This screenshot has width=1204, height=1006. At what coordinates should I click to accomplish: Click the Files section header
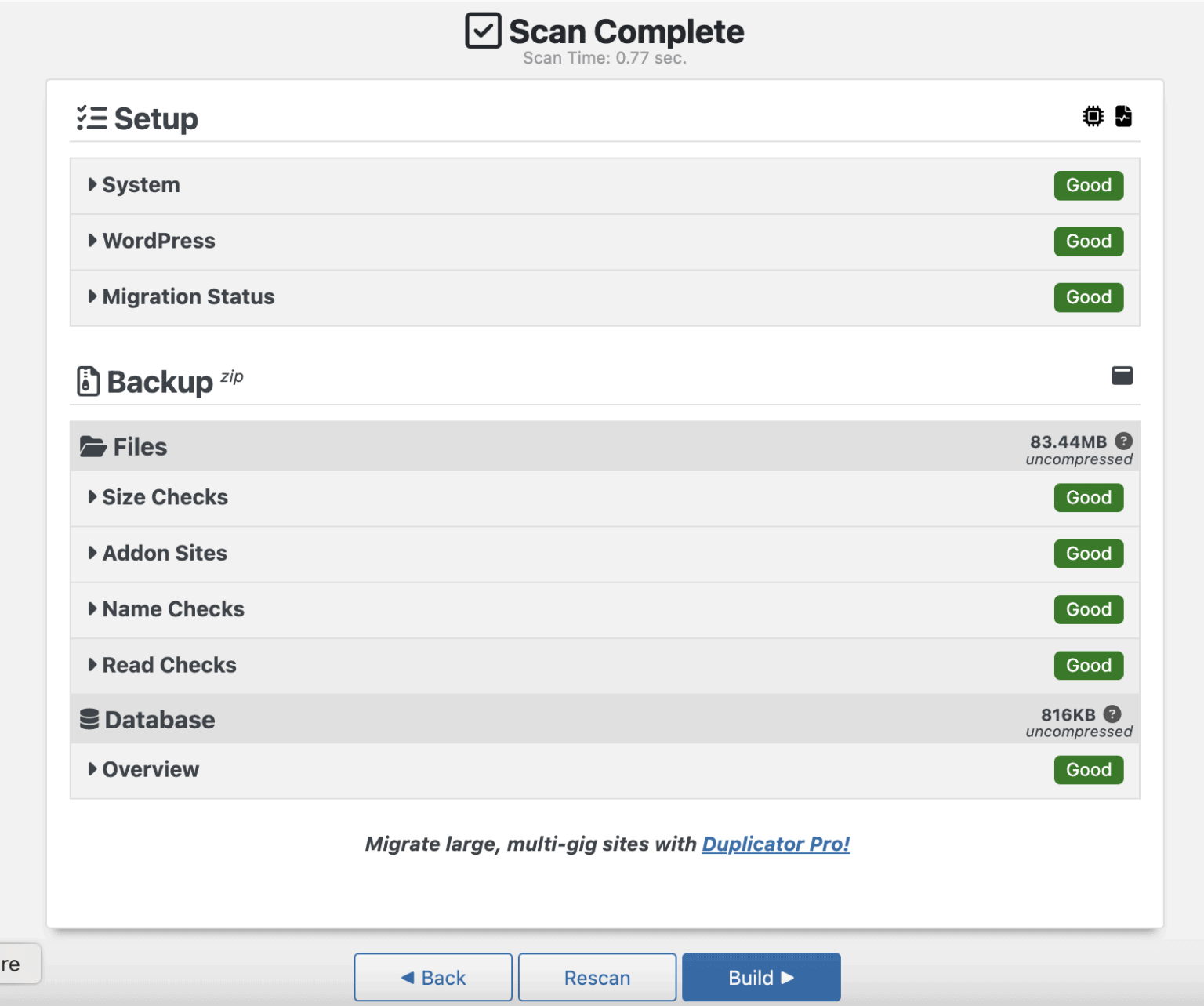coord(604,446)
